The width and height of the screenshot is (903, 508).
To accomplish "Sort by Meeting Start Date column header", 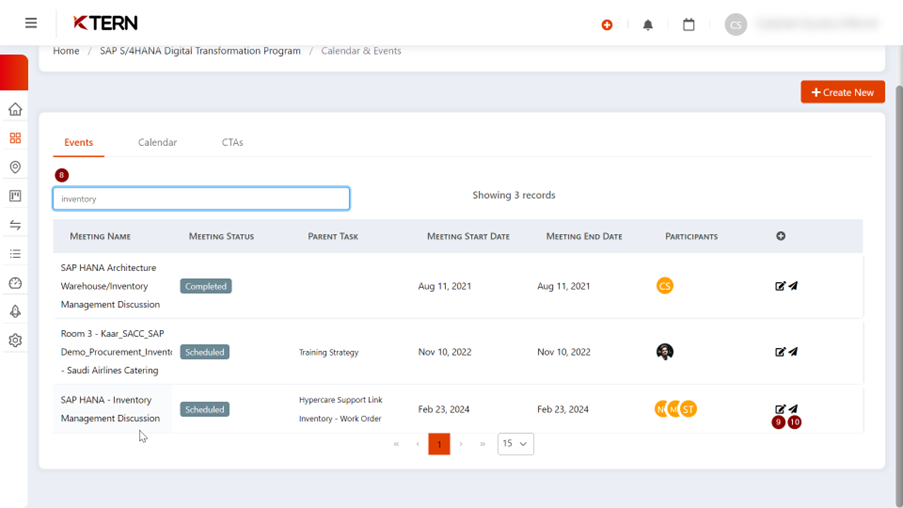I will coord(468,236).
